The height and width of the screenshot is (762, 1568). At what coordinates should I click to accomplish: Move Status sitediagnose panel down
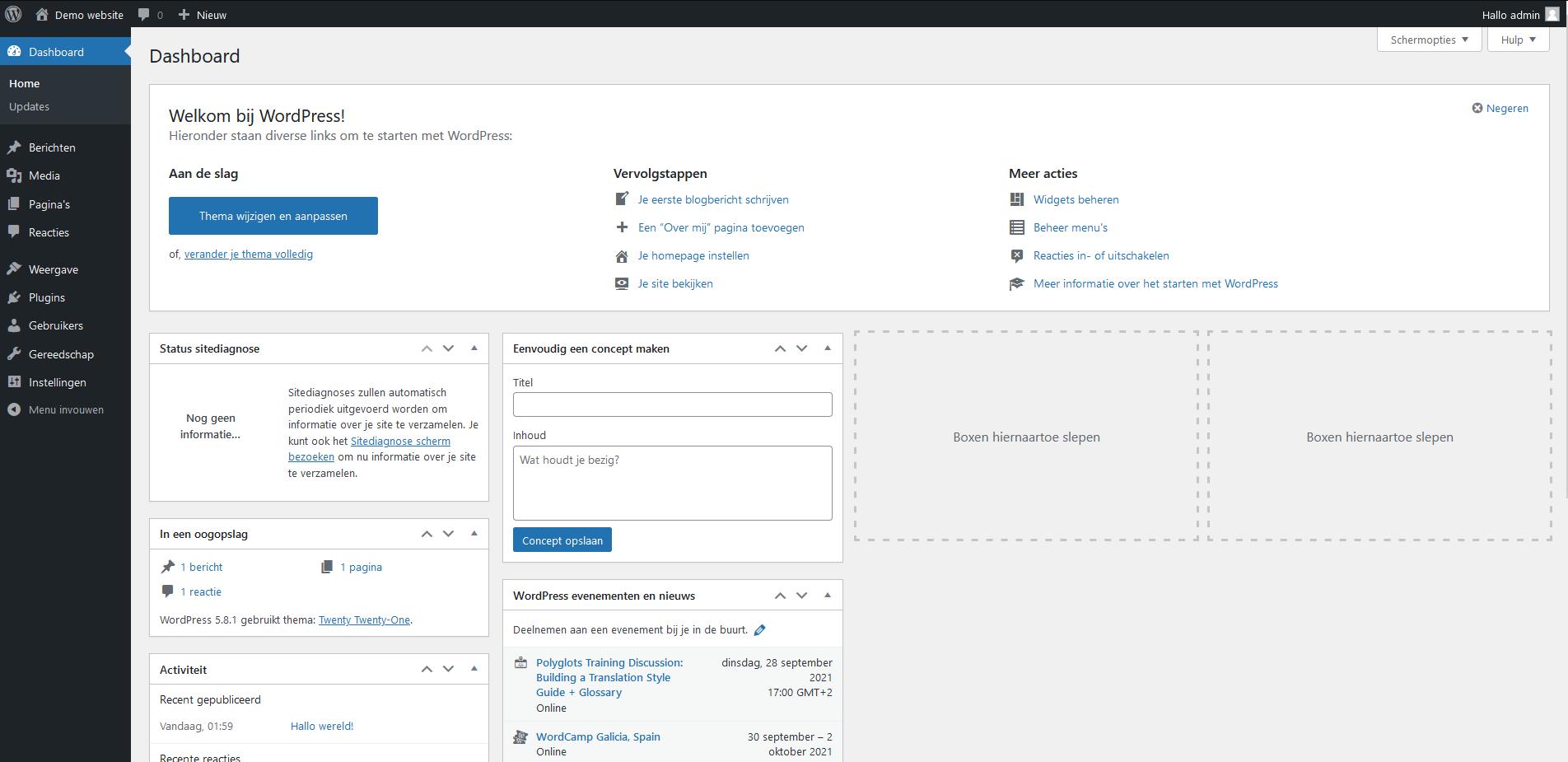click(448, 348)
